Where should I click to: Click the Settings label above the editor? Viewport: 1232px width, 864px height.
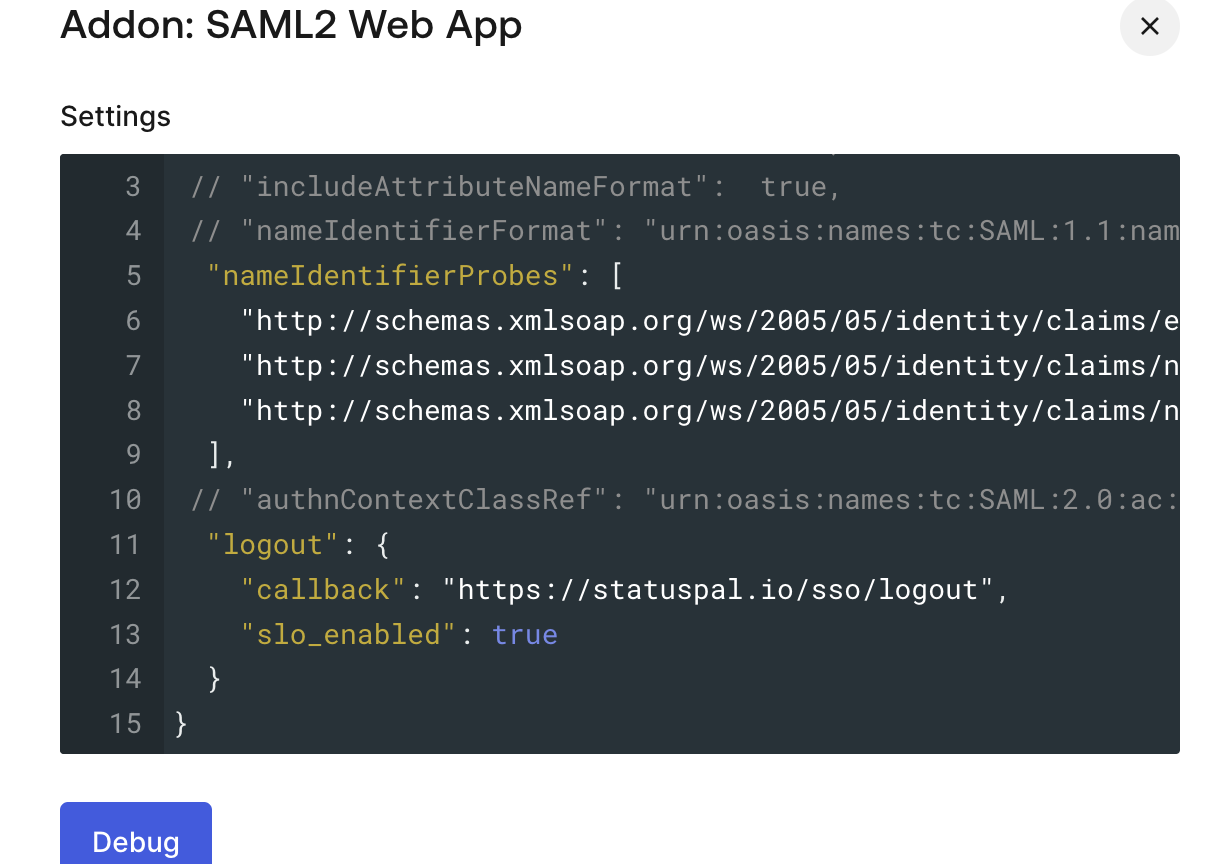pyautogui.click(x=115, y=117)
